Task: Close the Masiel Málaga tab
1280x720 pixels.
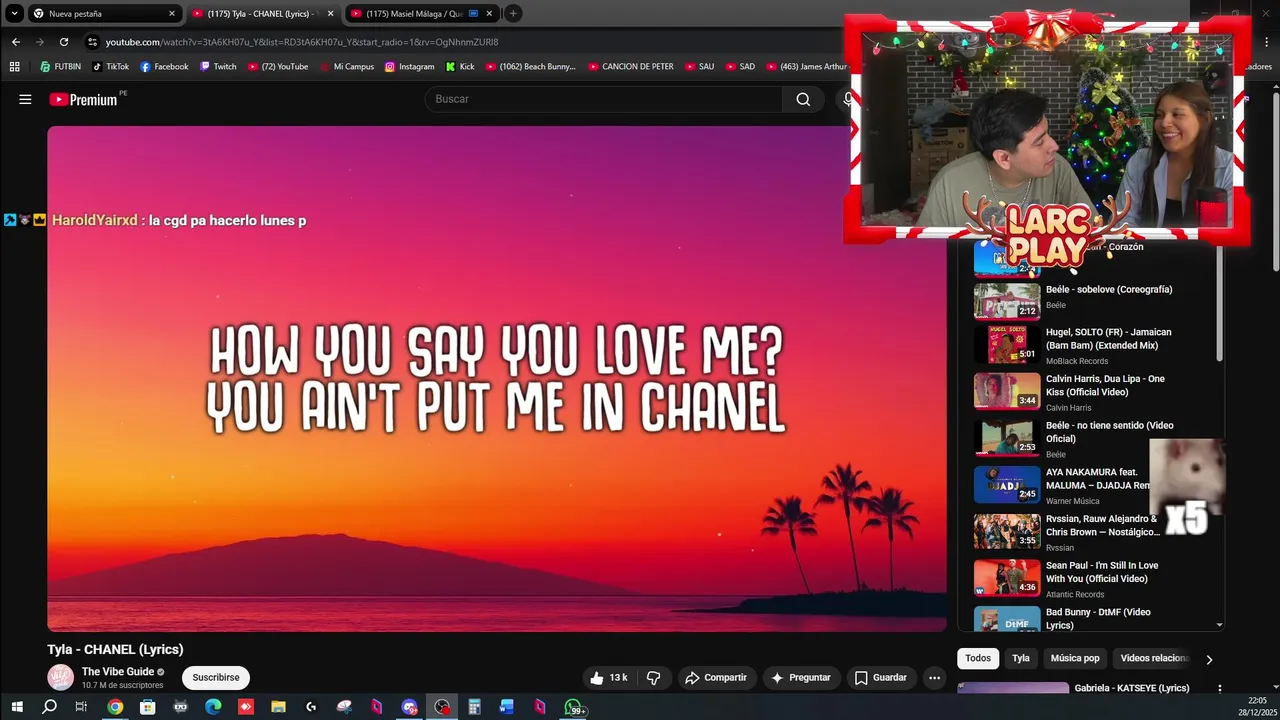Action: pyautogui.click(x=489, y=14)
